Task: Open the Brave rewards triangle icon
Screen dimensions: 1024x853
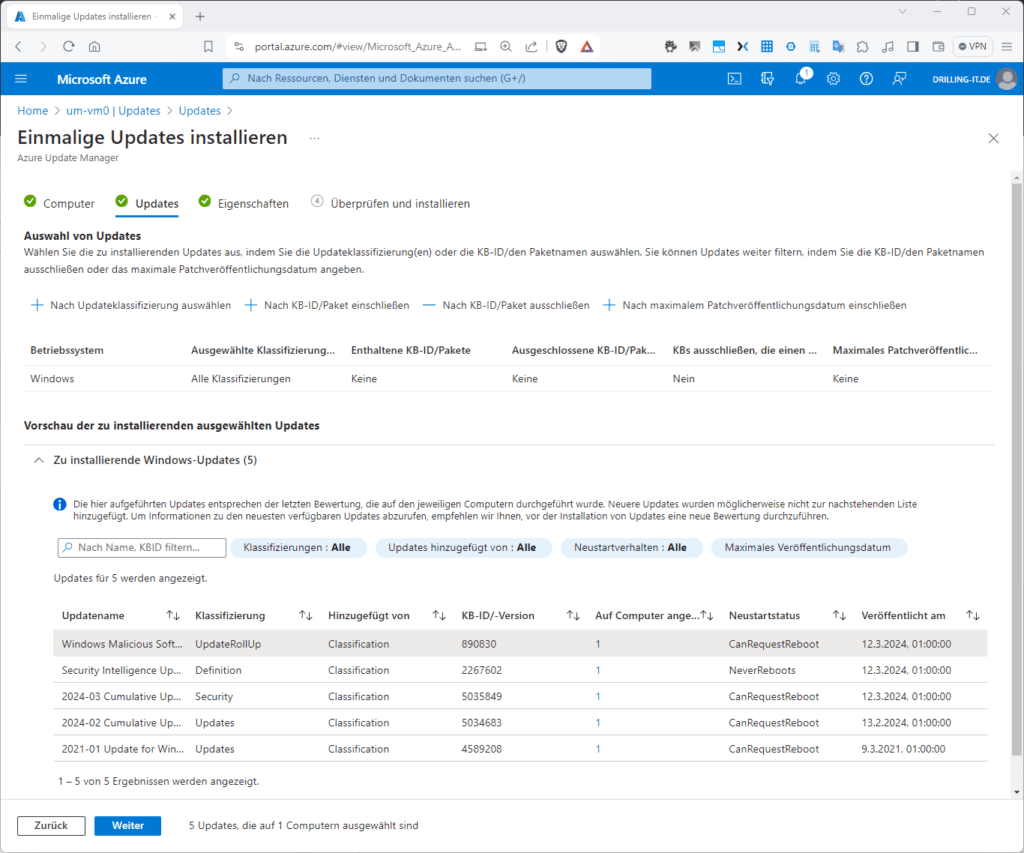Action: [x=586, y=46]
